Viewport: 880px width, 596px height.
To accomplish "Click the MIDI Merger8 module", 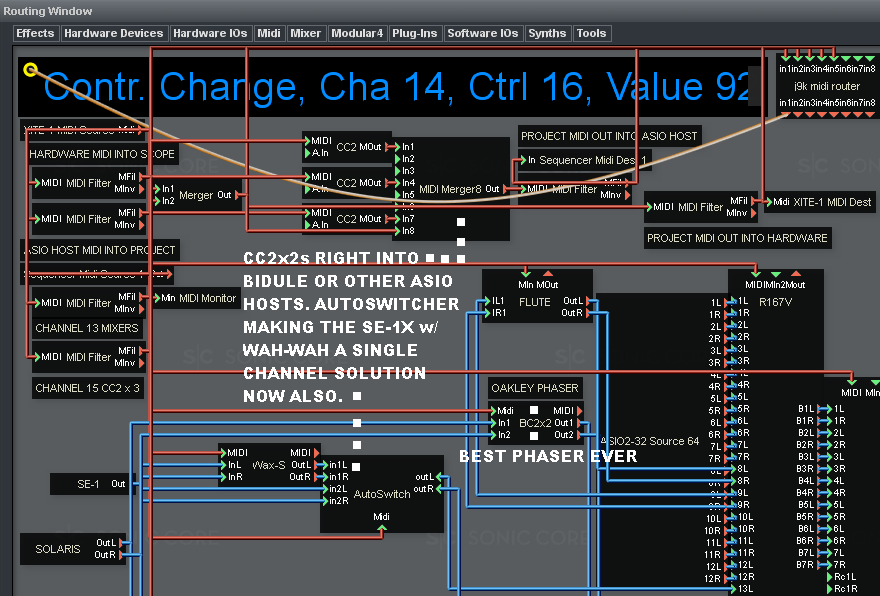I will click(450, 189).
